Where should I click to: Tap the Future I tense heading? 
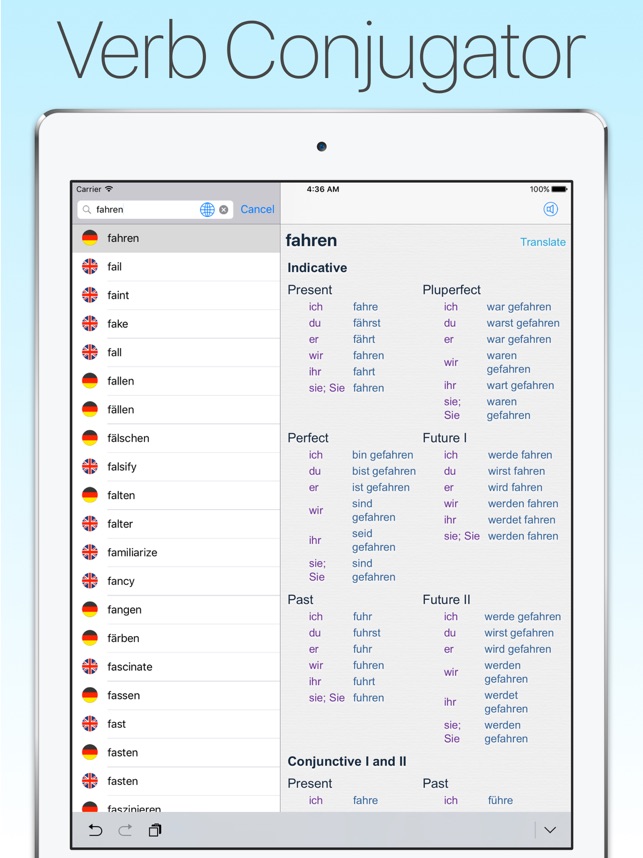coord(445,438)
